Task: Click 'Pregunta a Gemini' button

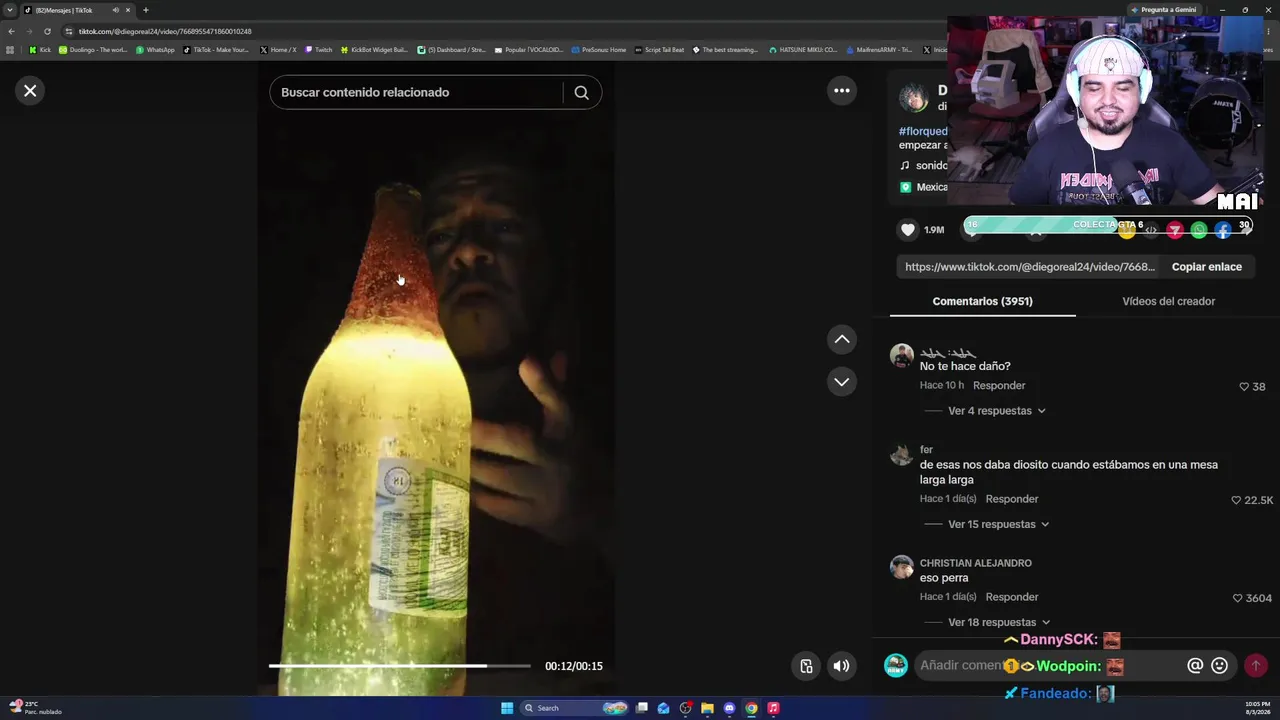Action: click(1163, 10)
